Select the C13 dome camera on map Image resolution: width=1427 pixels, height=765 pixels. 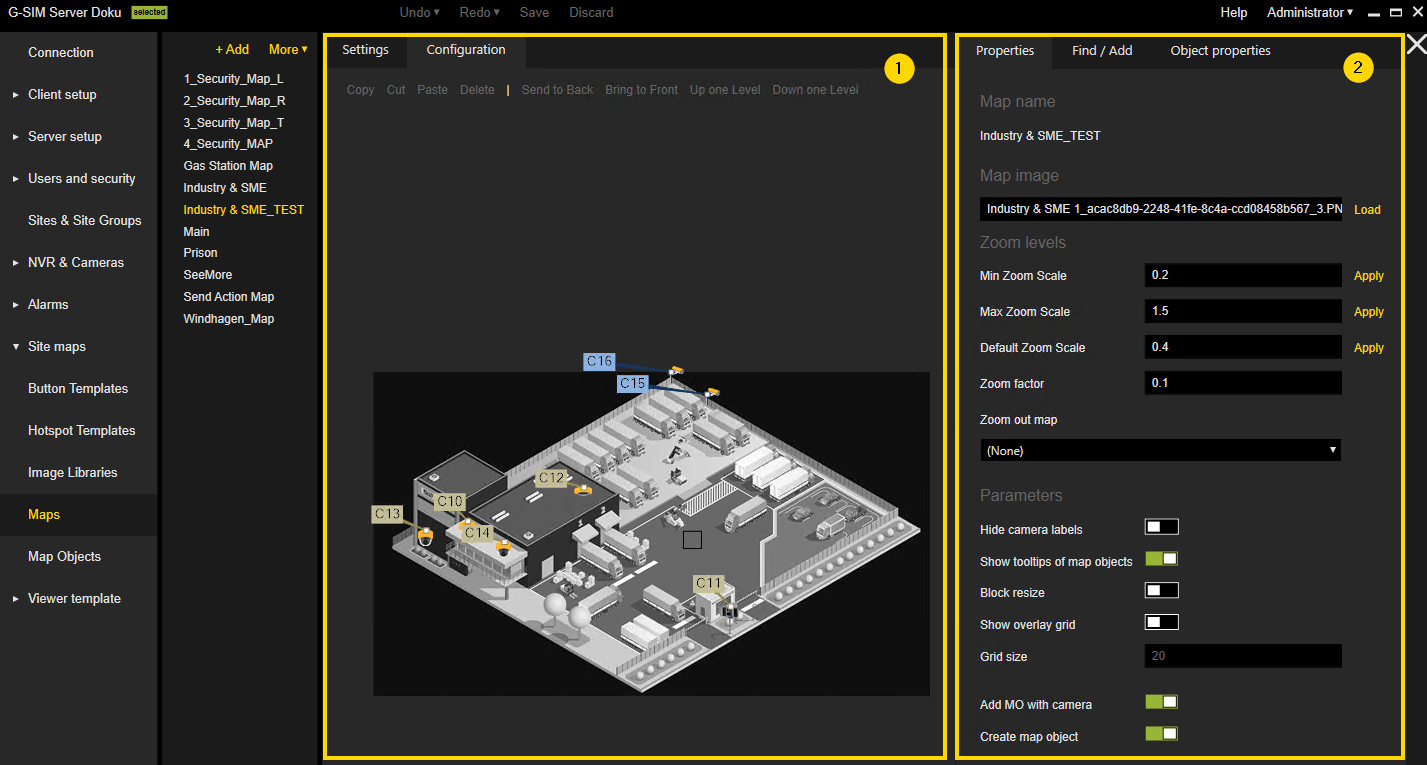[x=425, y=535]
